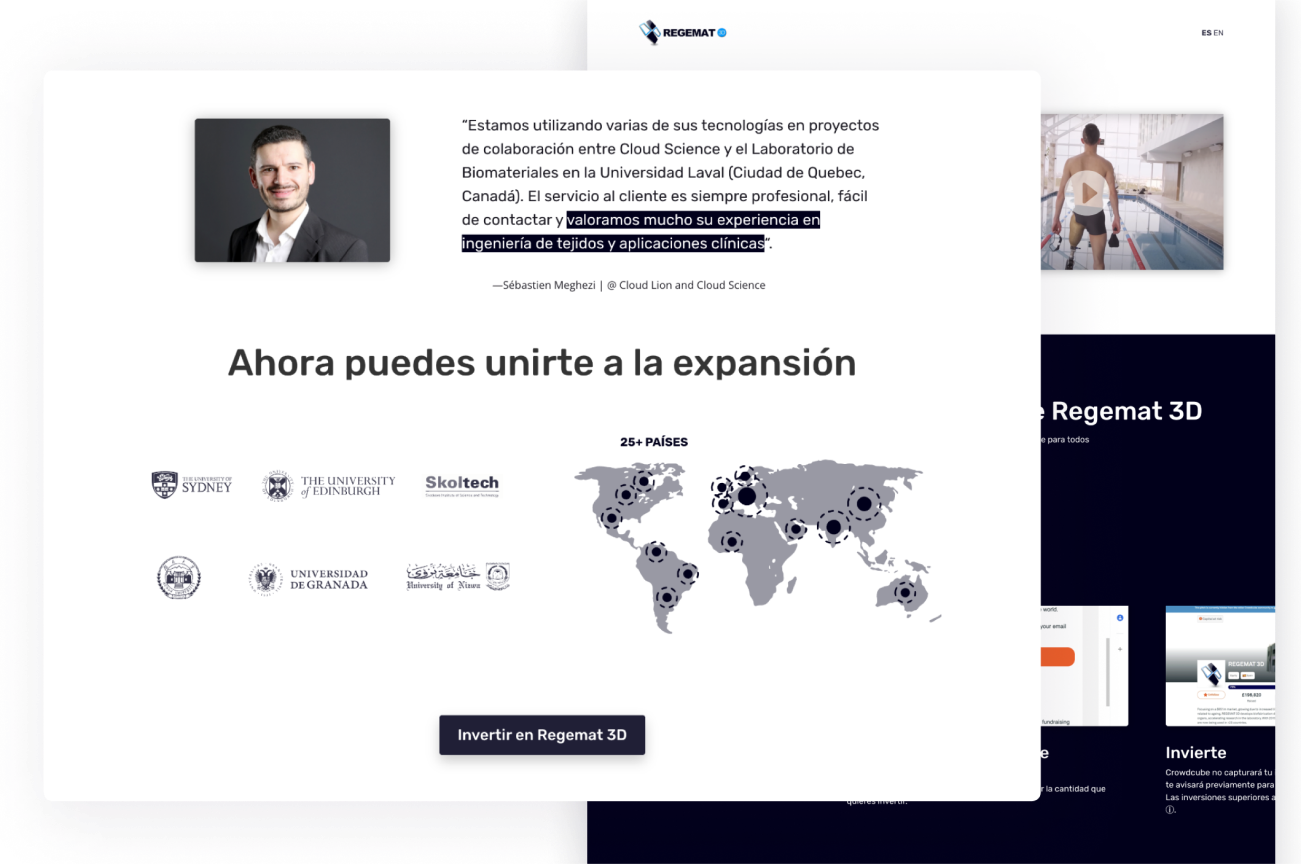Image resolution: width=1301 pixels, height=864 pixels.
Task: Click Sébastien Meghezi's portrait photo
Action: [x=292, y=190]
